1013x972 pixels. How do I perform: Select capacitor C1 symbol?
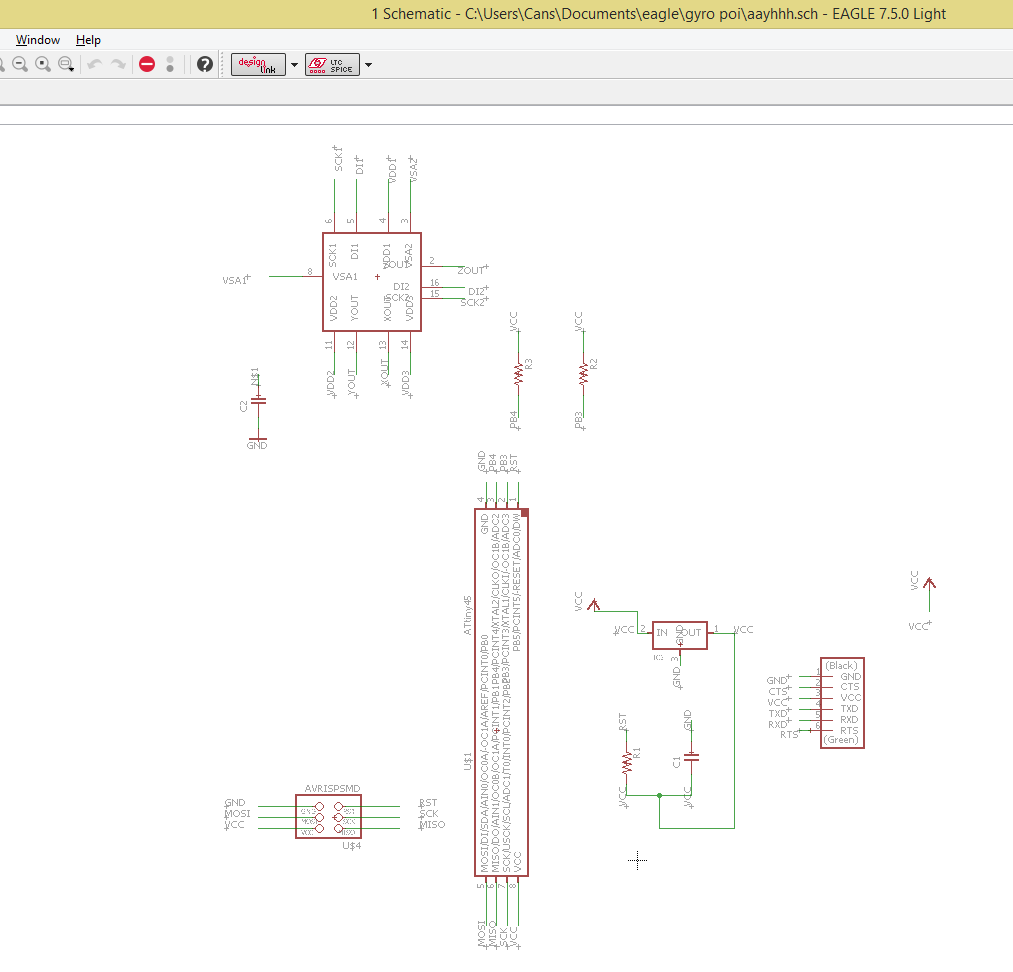(x=691, y=757)
